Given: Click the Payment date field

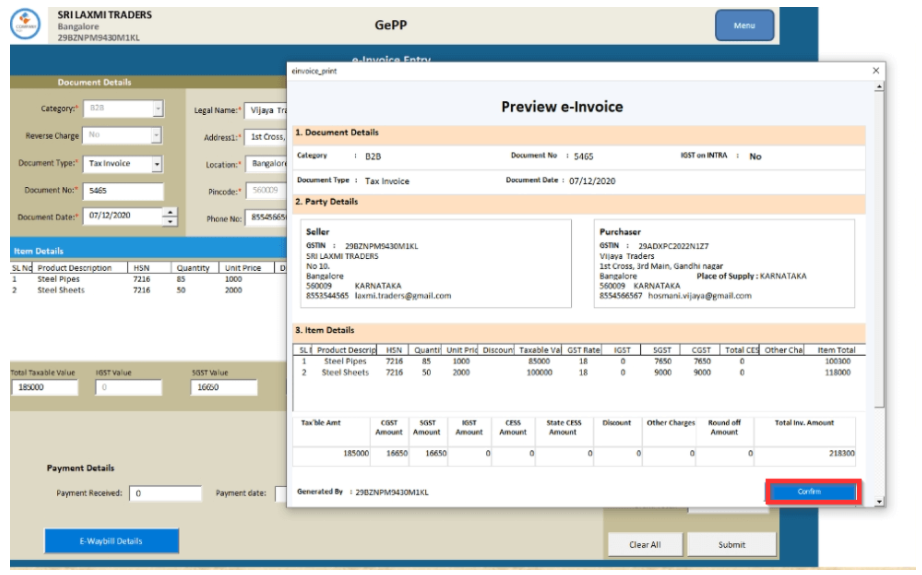Looking at the screenshot, I should [x=281, y=493].
